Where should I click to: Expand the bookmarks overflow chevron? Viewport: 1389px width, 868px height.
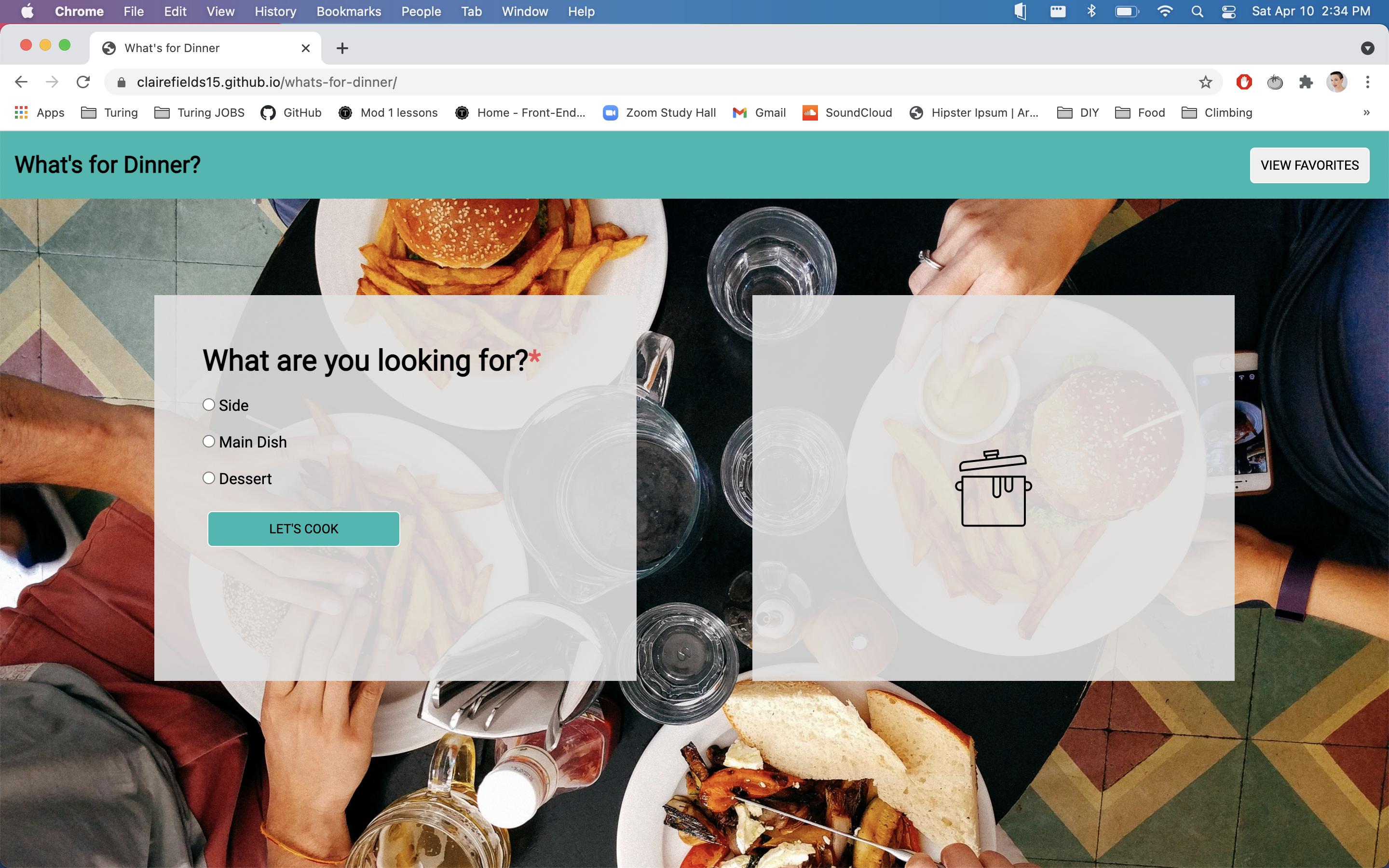click(1367, 113)
